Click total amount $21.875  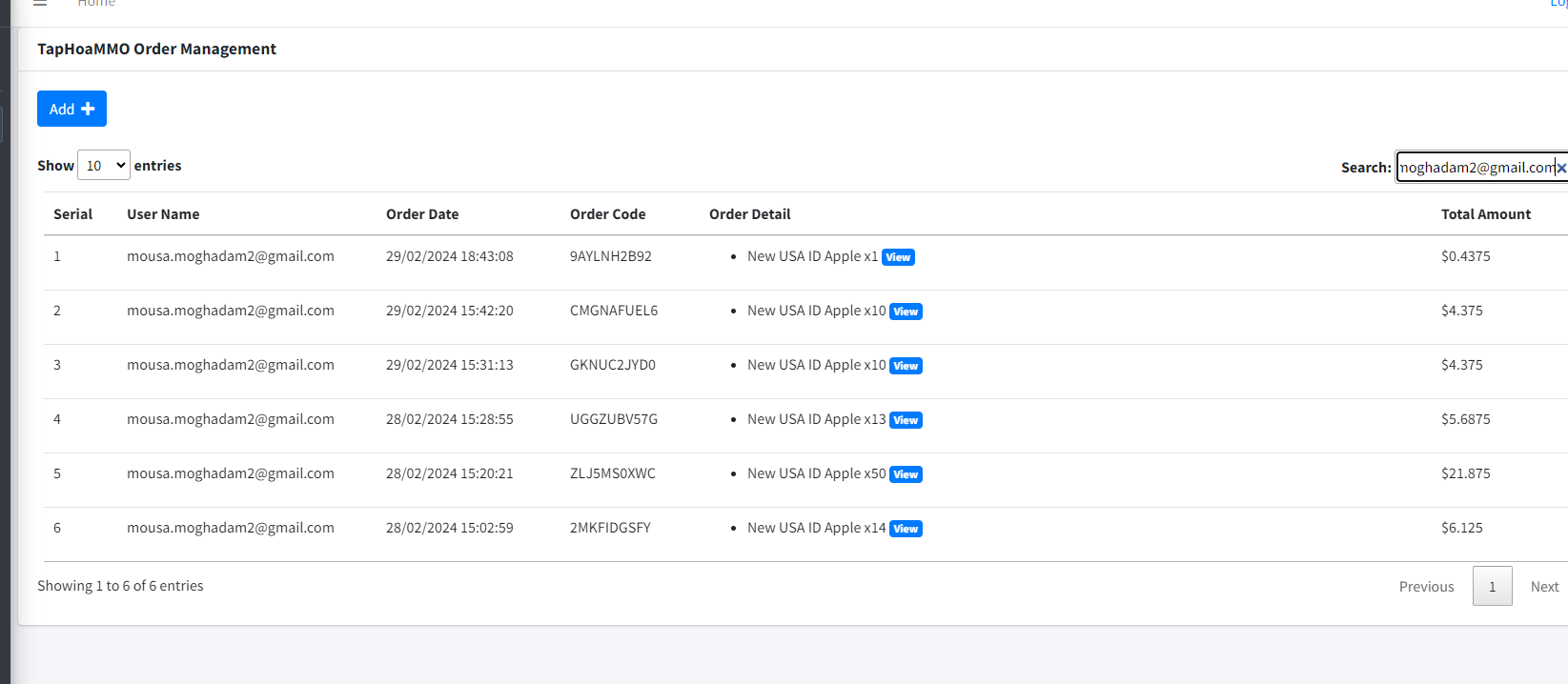[1466, 473]
